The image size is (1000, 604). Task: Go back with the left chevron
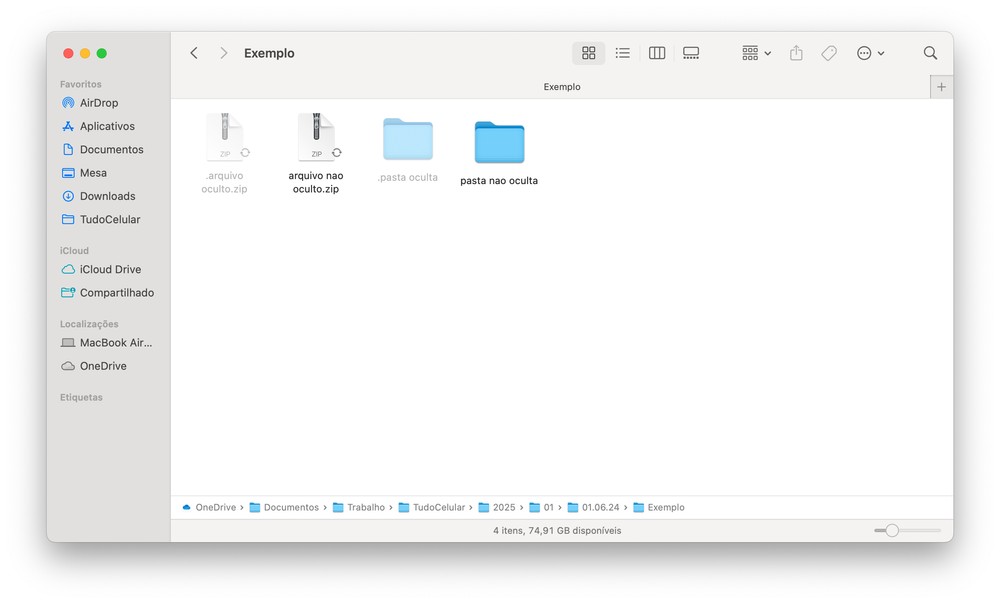[x=194, y=53]
